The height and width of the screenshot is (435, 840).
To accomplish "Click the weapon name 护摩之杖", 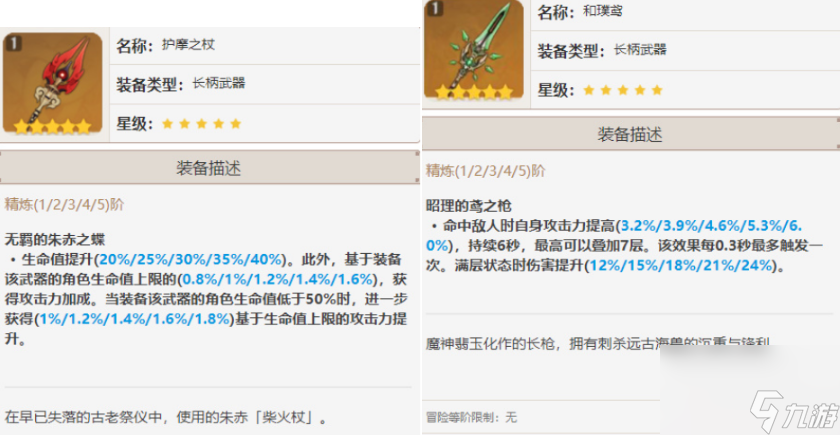I will 188,44.
